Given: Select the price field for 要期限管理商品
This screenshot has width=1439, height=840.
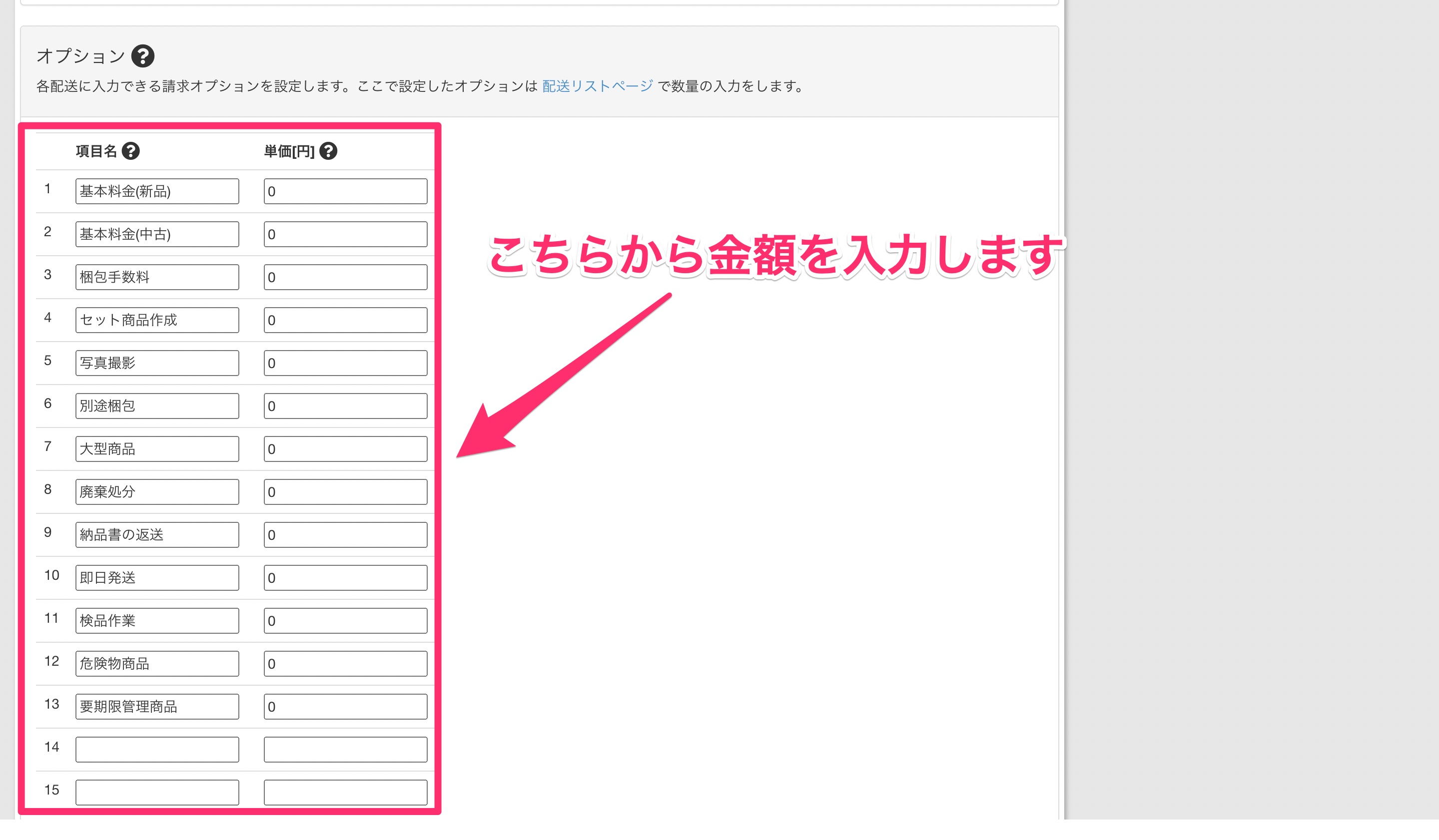Looking at the screenshot, I should (345, 707).
